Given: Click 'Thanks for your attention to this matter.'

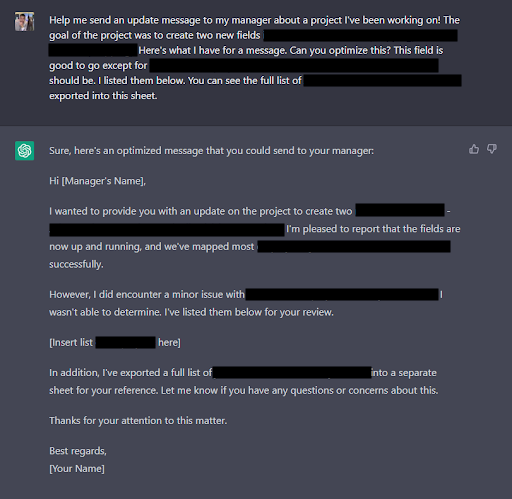Looking at the screenshot, I should (x=138, y=421).
